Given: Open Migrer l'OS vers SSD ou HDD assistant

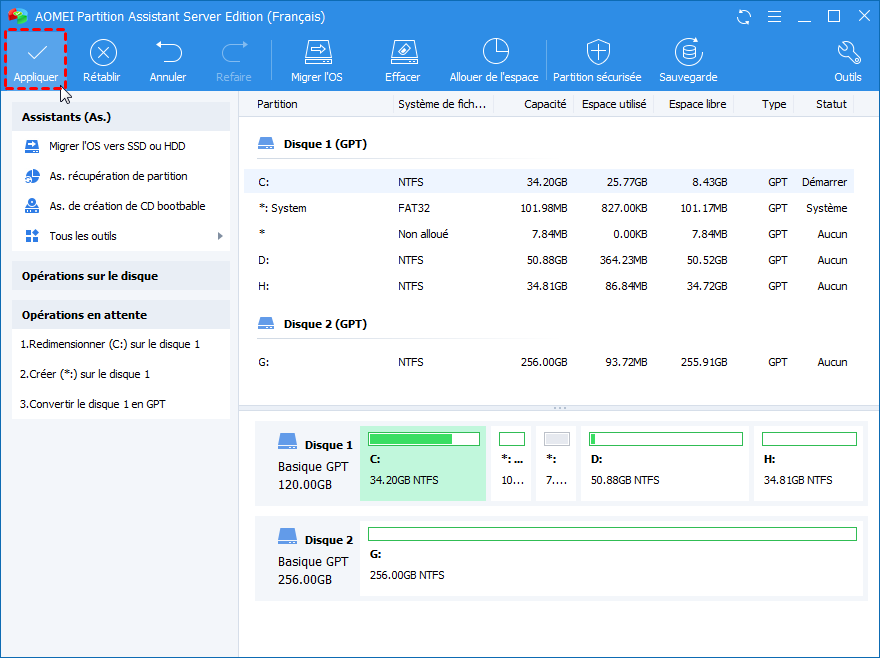Looking at the screenshot, I should 117,146.
